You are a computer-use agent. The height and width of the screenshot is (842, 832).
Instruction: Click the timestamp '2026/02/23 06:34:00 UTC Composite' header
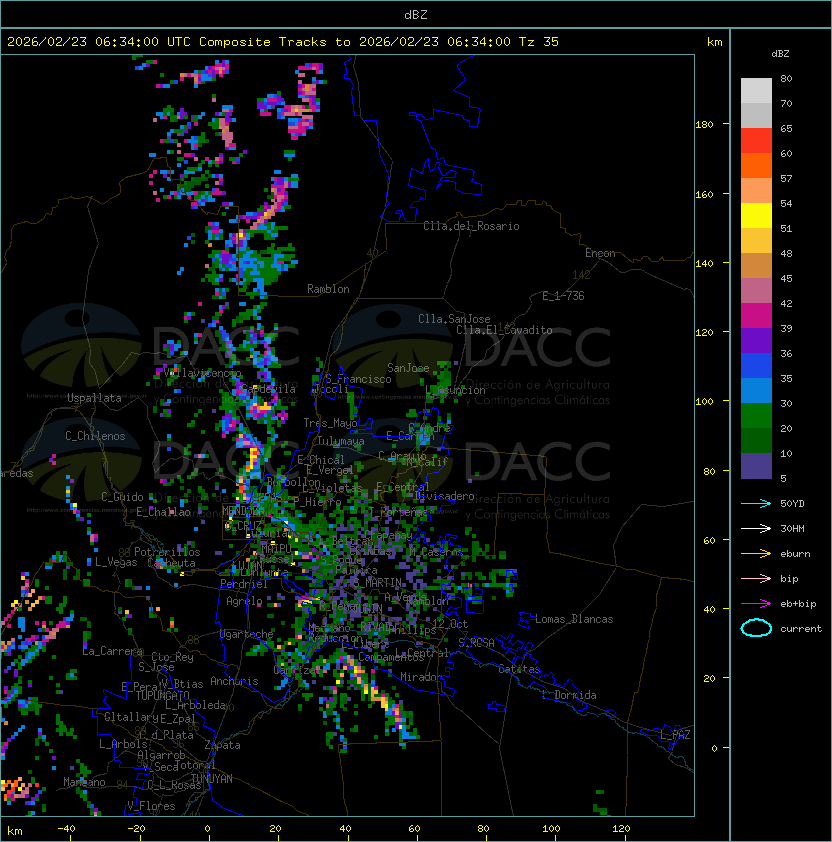[140, 42]
